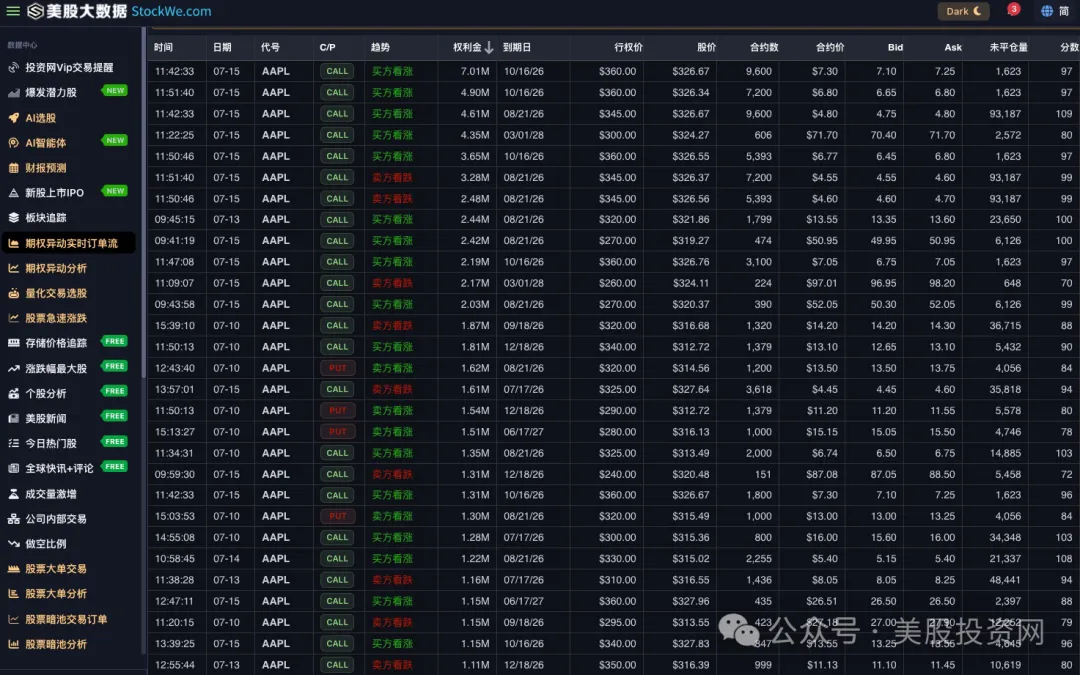The height and width of the screenshot is (675, 1080).
Task: Sort by the 代号 column header
Action: pos(270,48)
